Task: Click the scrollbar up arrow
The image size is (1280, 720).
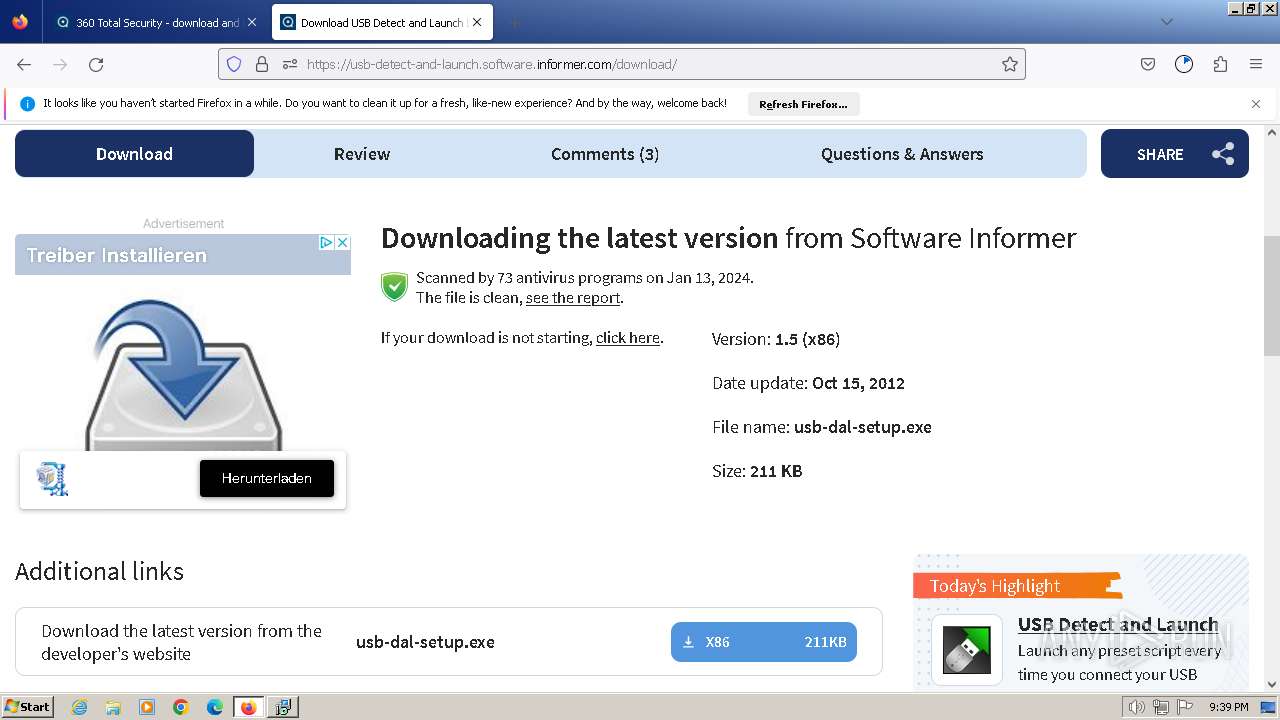Action: coord(1272,132)
